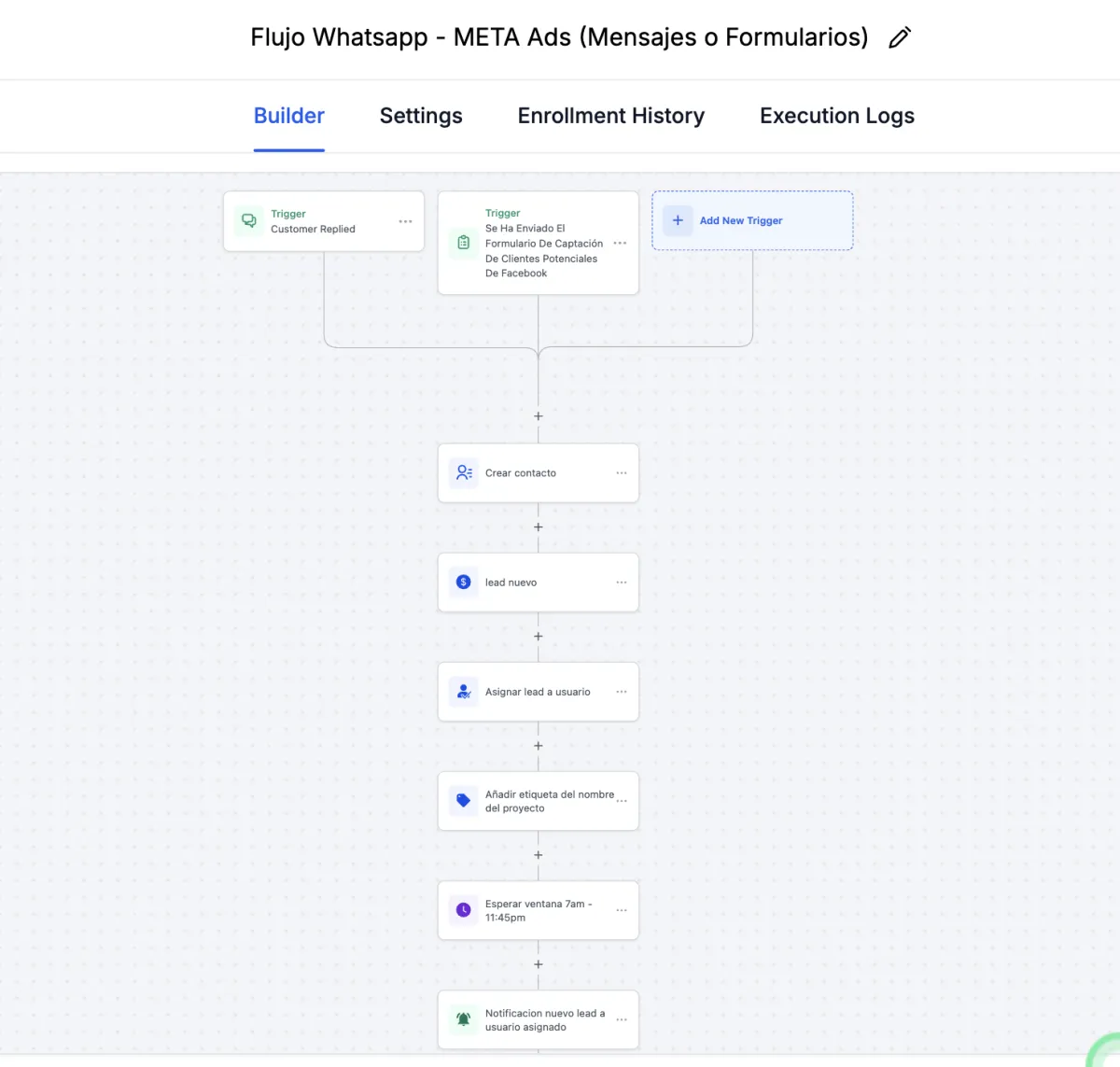Insert step between Crear contacto and lead nuevo
Viewport: 1120px width, 1067px height.
tap(539, 527)
